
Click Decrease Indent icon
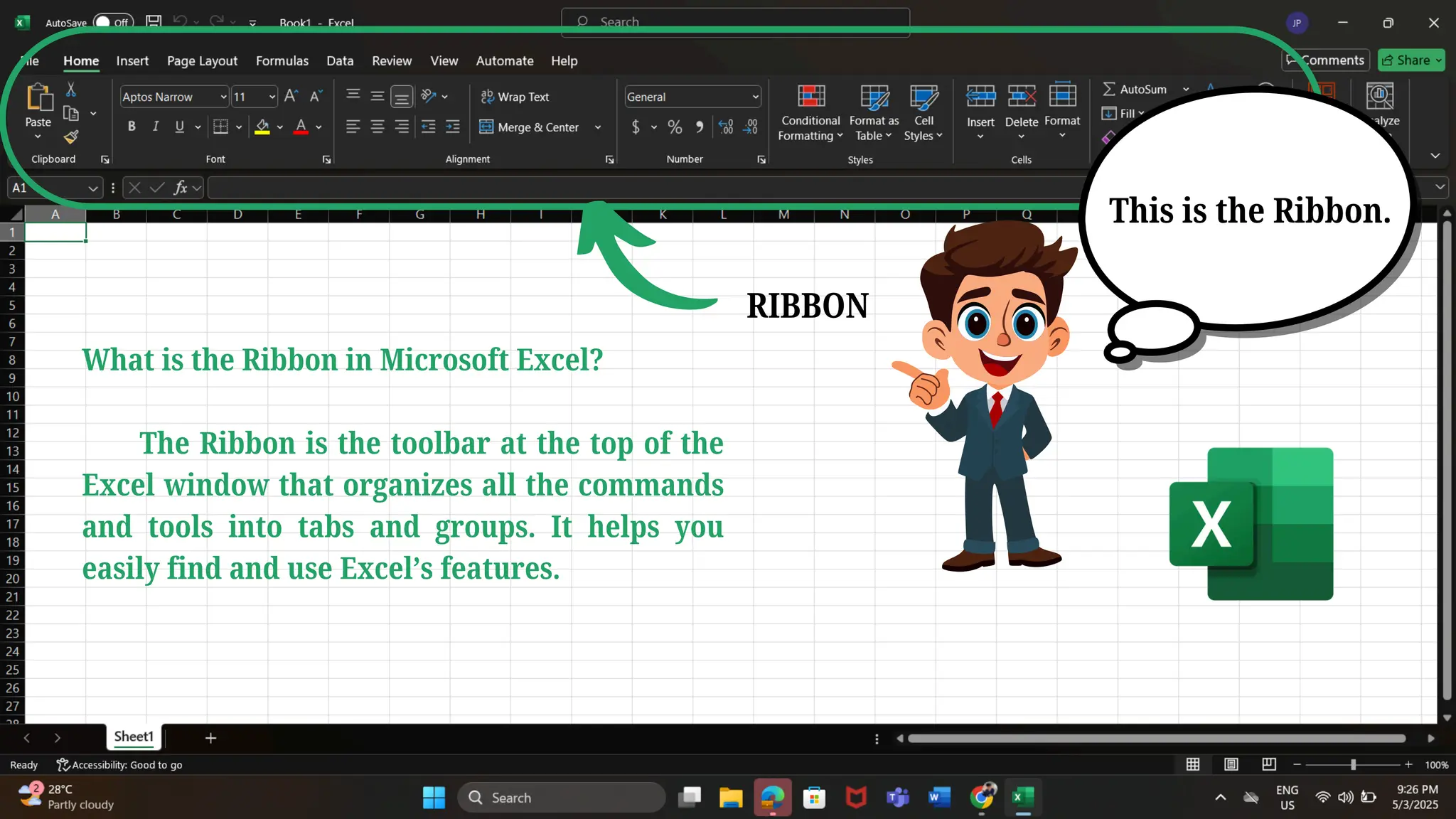pyautogui.click(x=428, y=127)
